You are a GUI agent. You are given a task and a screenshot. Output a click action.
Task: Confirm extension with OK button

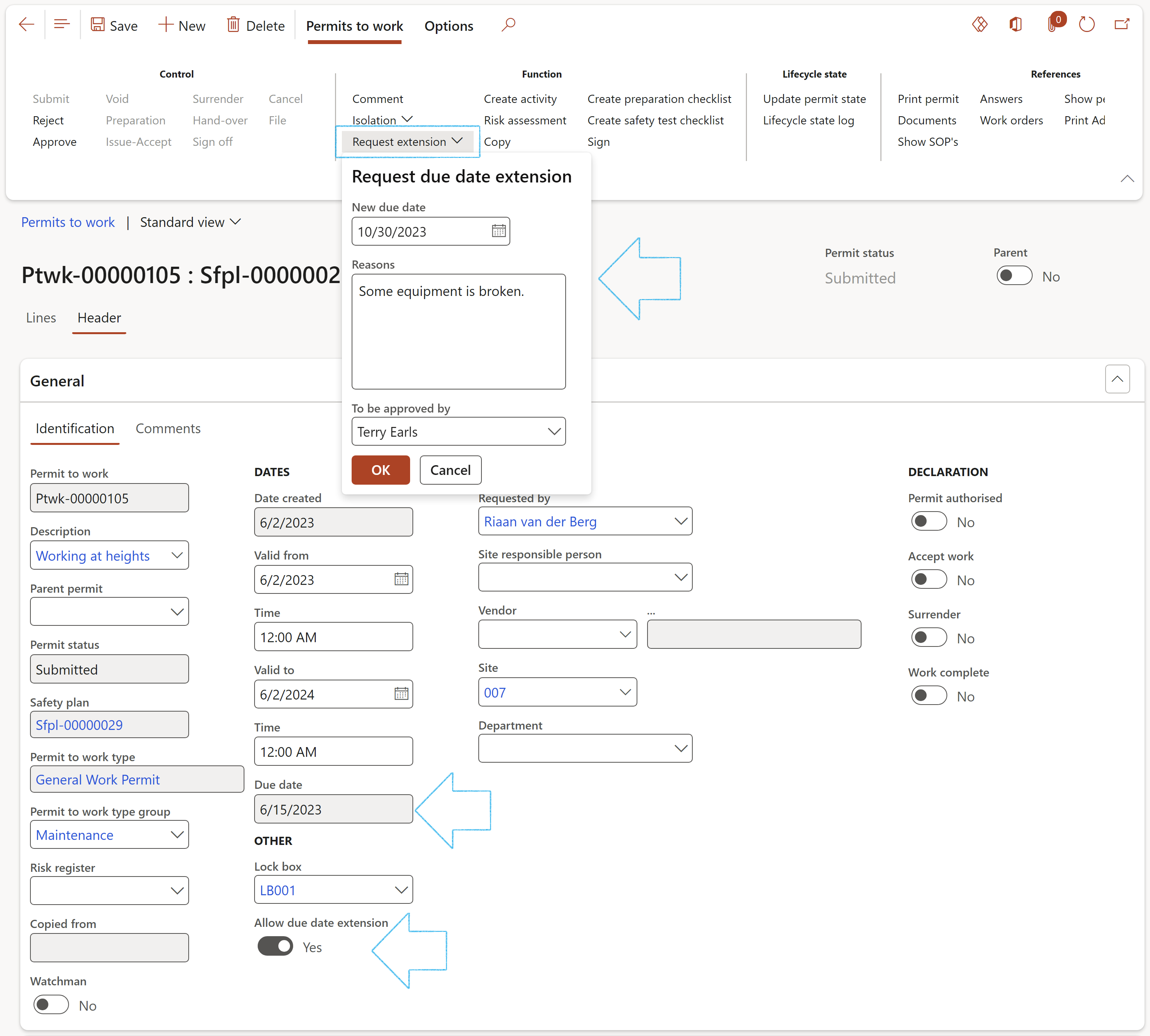tap(380, 469)
